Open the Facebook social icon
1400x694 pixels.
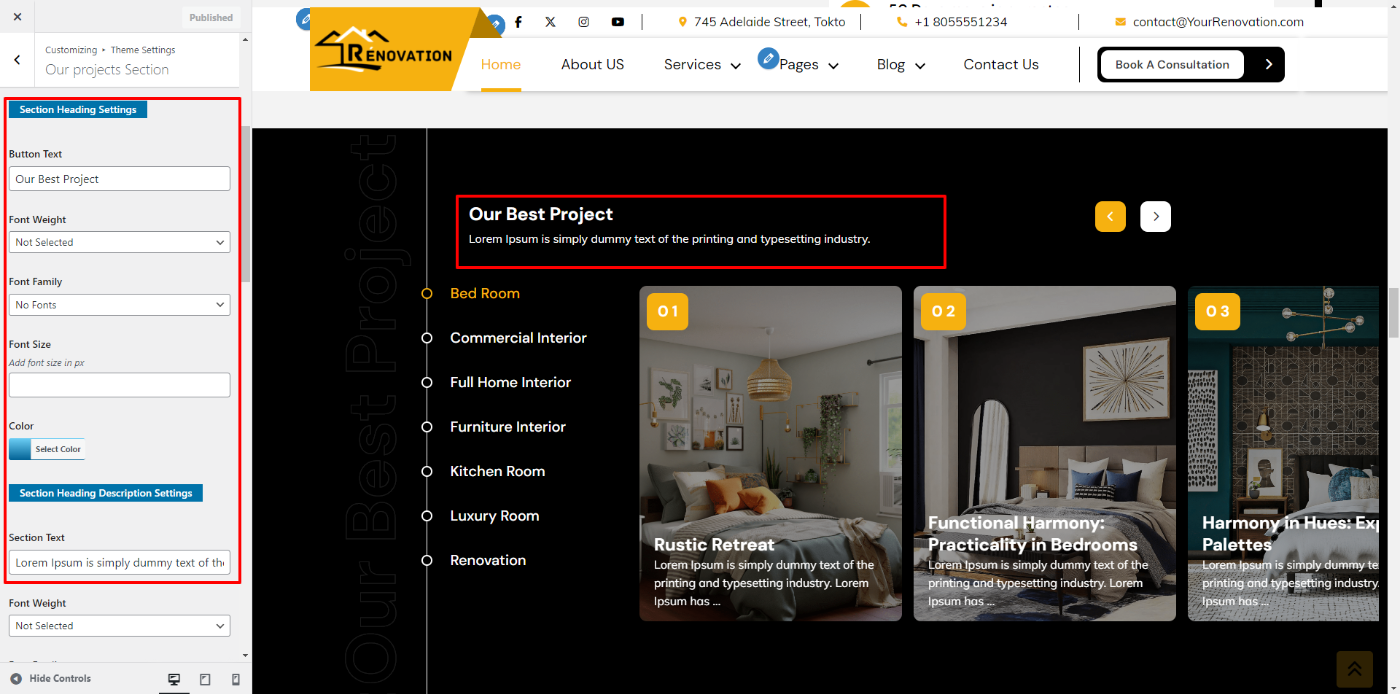(518, 22)
